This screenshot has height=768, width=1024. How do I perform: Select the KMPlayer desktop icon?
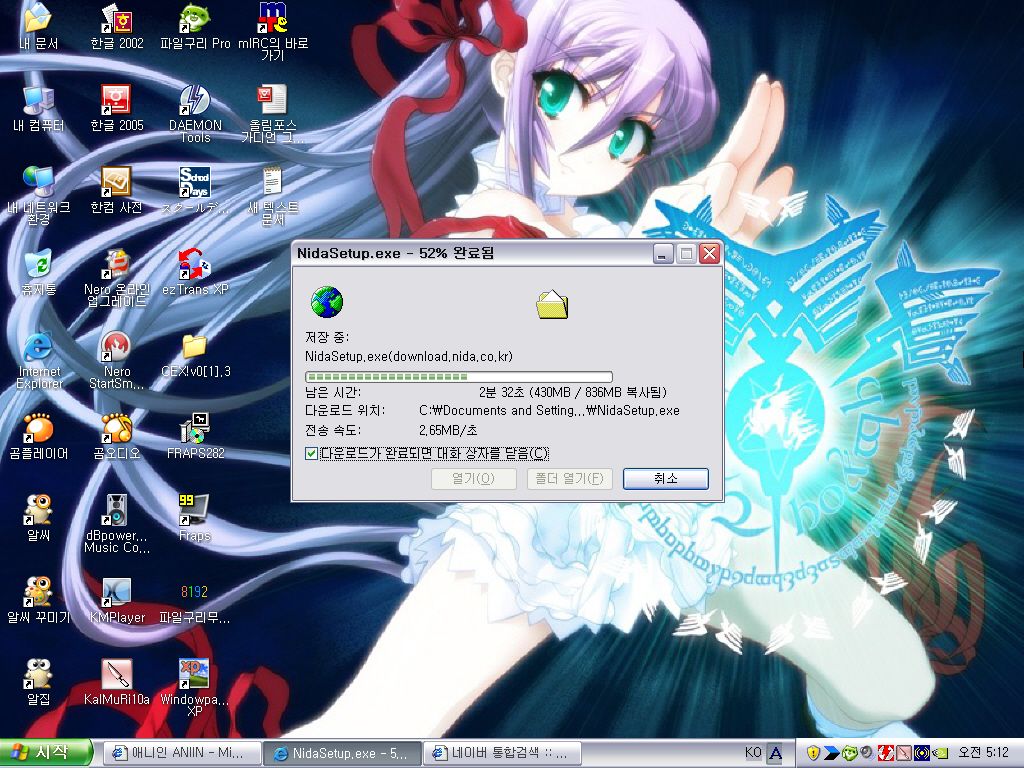click(x=116, y=594)
